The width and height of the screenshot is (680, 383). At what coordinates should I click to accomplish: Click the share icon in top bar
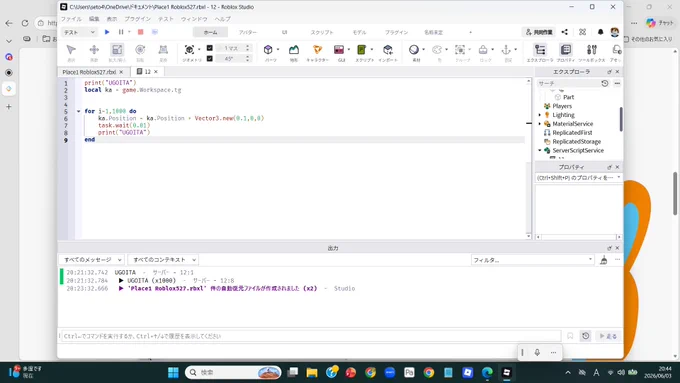(x=564, y=32)
